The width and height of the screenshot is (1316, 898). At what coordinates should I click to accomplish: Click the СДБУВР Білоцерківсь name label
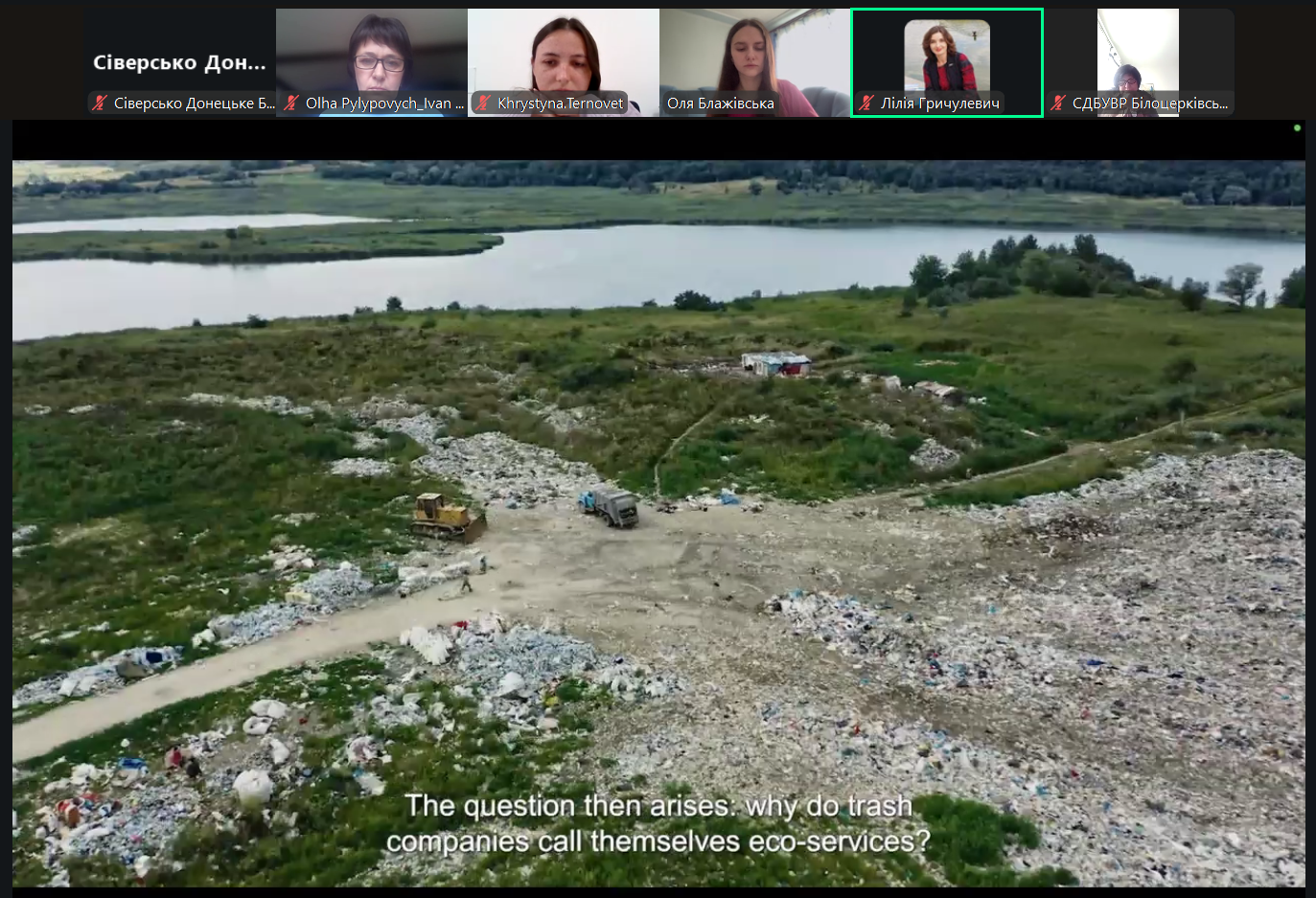1149,104
